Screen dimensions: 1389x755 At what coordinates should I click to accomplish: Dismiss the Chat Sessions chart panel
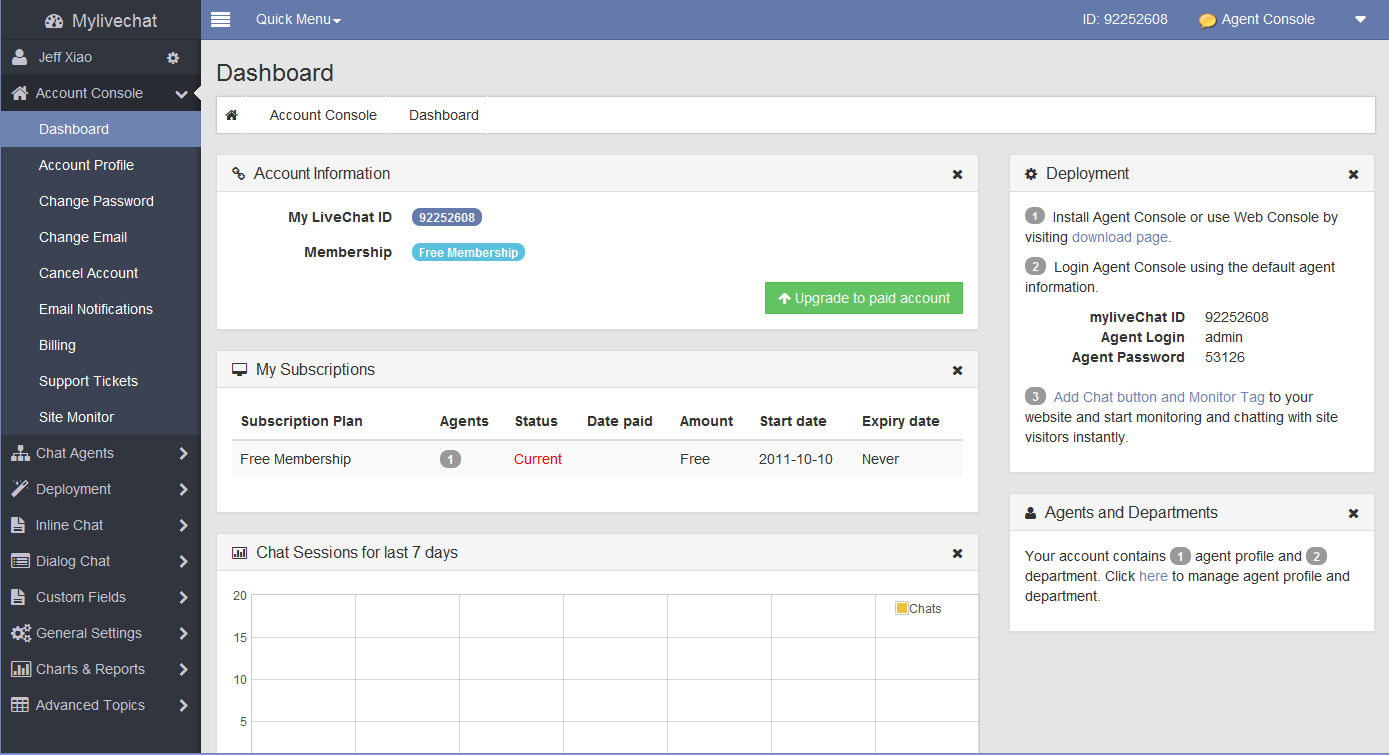(957, 553)
